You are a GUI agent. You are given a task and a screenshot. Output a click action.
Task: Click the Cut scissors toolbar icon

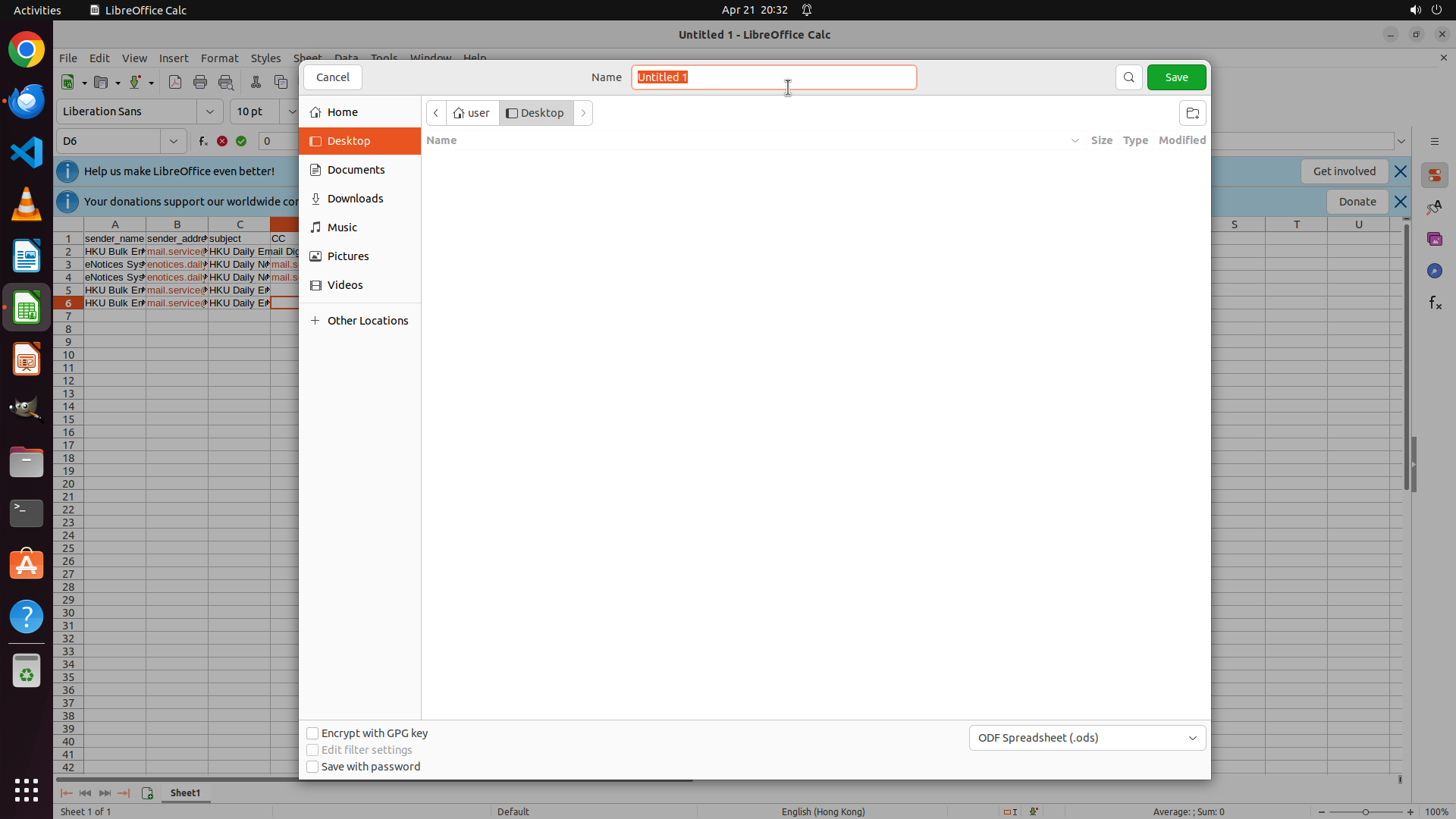point(256,82)
